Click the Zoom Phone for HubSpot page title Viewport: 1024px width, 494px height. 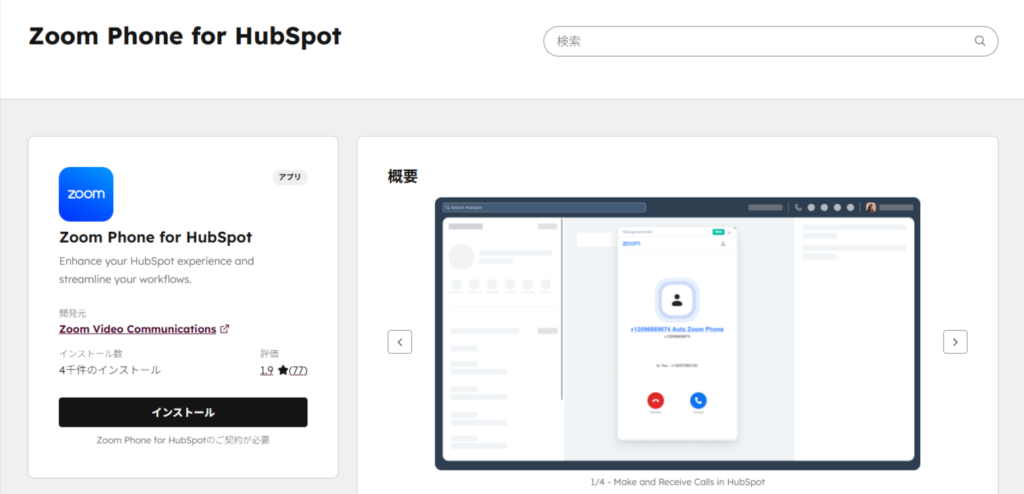(185, 37)
